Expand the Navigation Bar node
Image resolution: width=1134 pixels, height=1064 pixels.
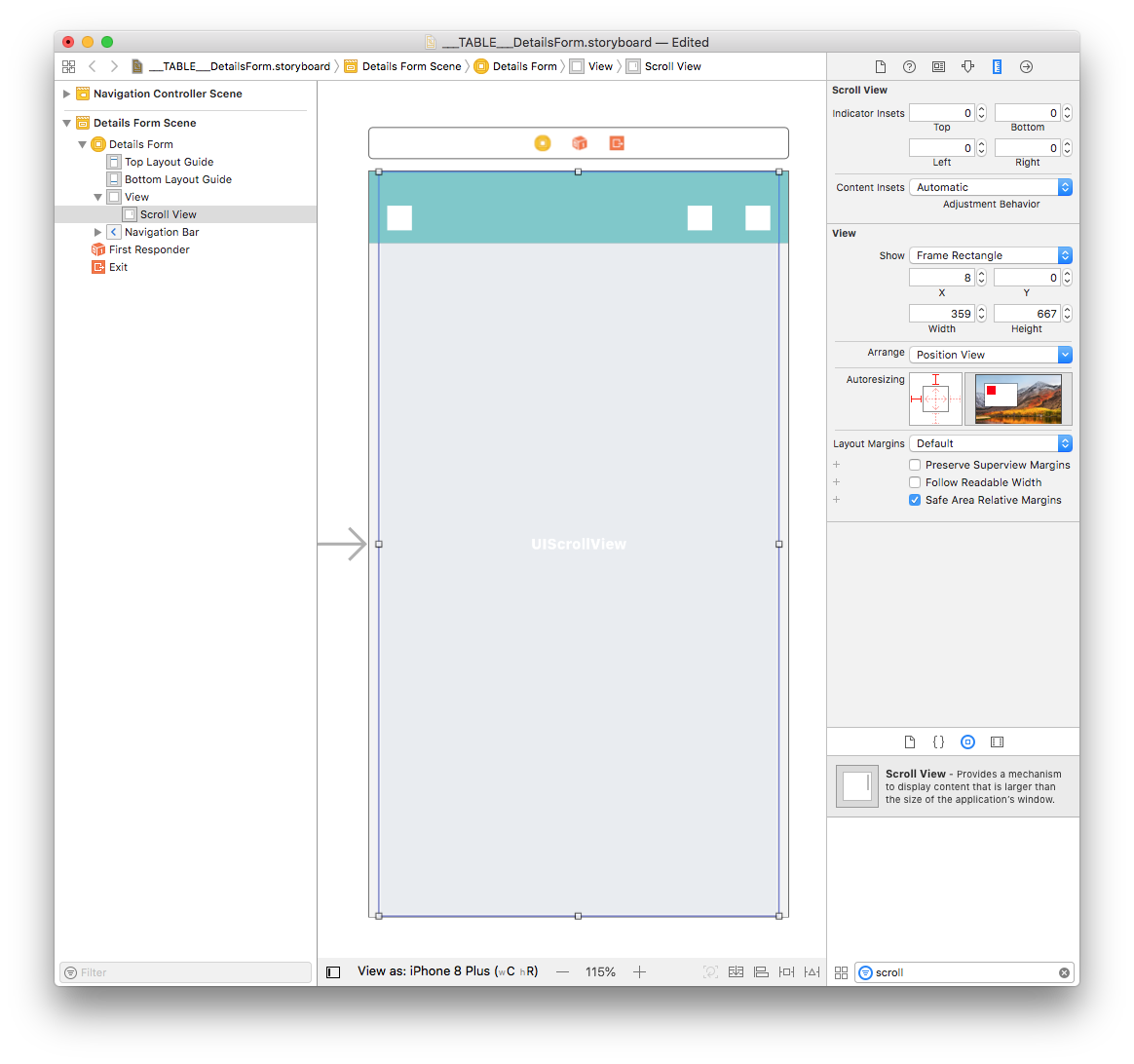point(97,232)
